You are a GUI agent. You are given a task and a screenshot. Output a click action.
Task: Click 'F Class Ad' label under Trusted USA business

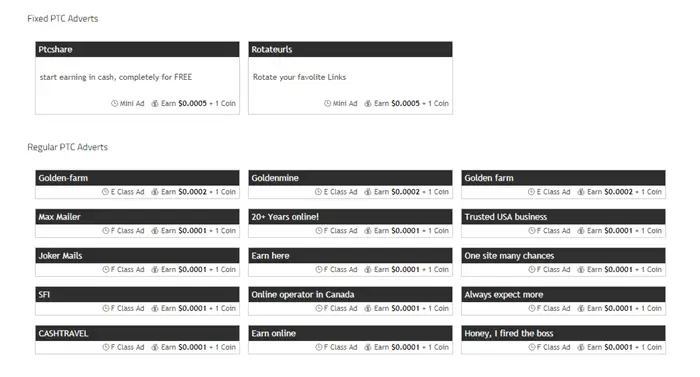[x=553, y=230]
